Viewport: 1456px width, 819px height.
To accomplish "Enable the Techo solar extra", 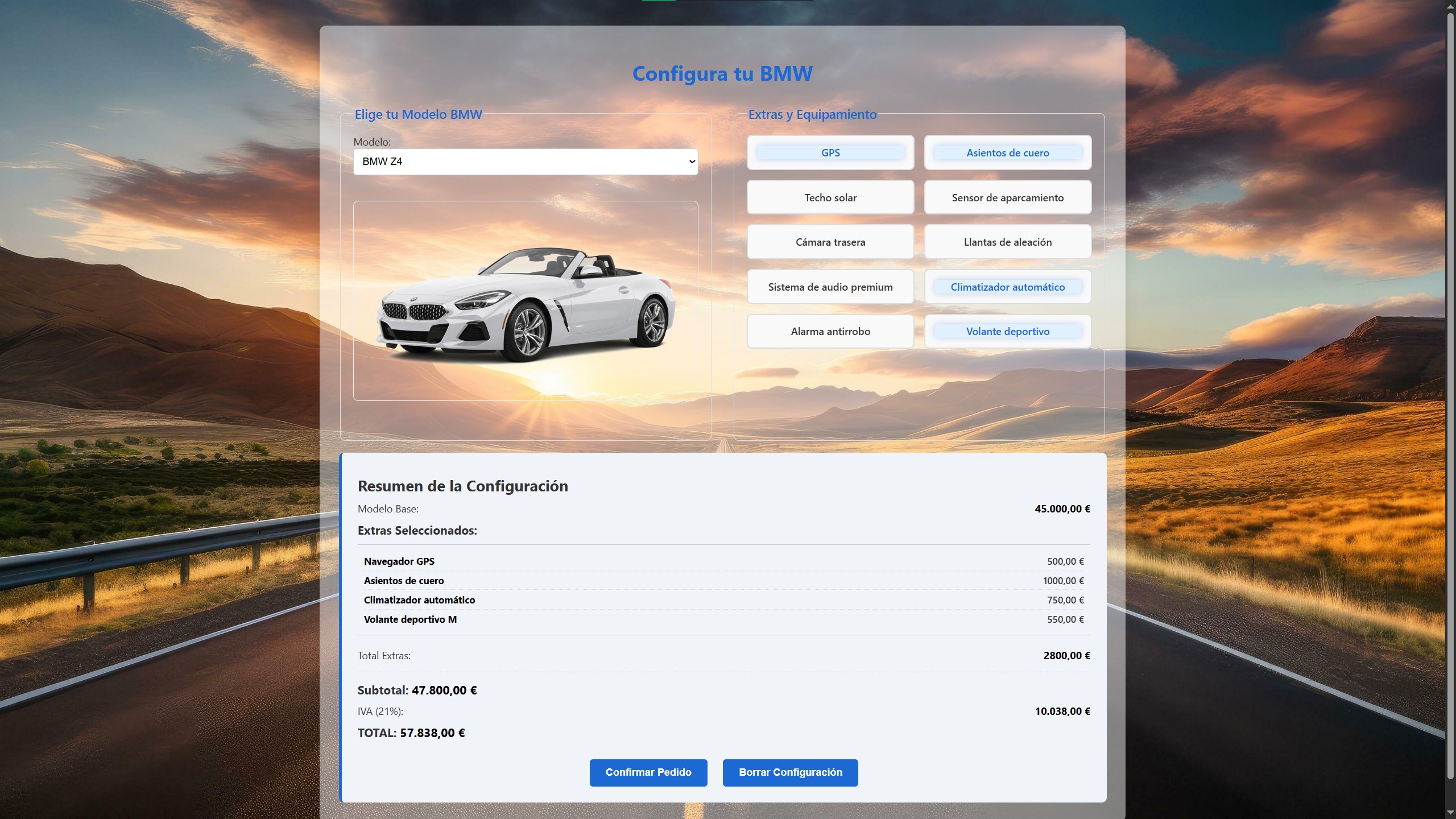I will coord(830,197).
